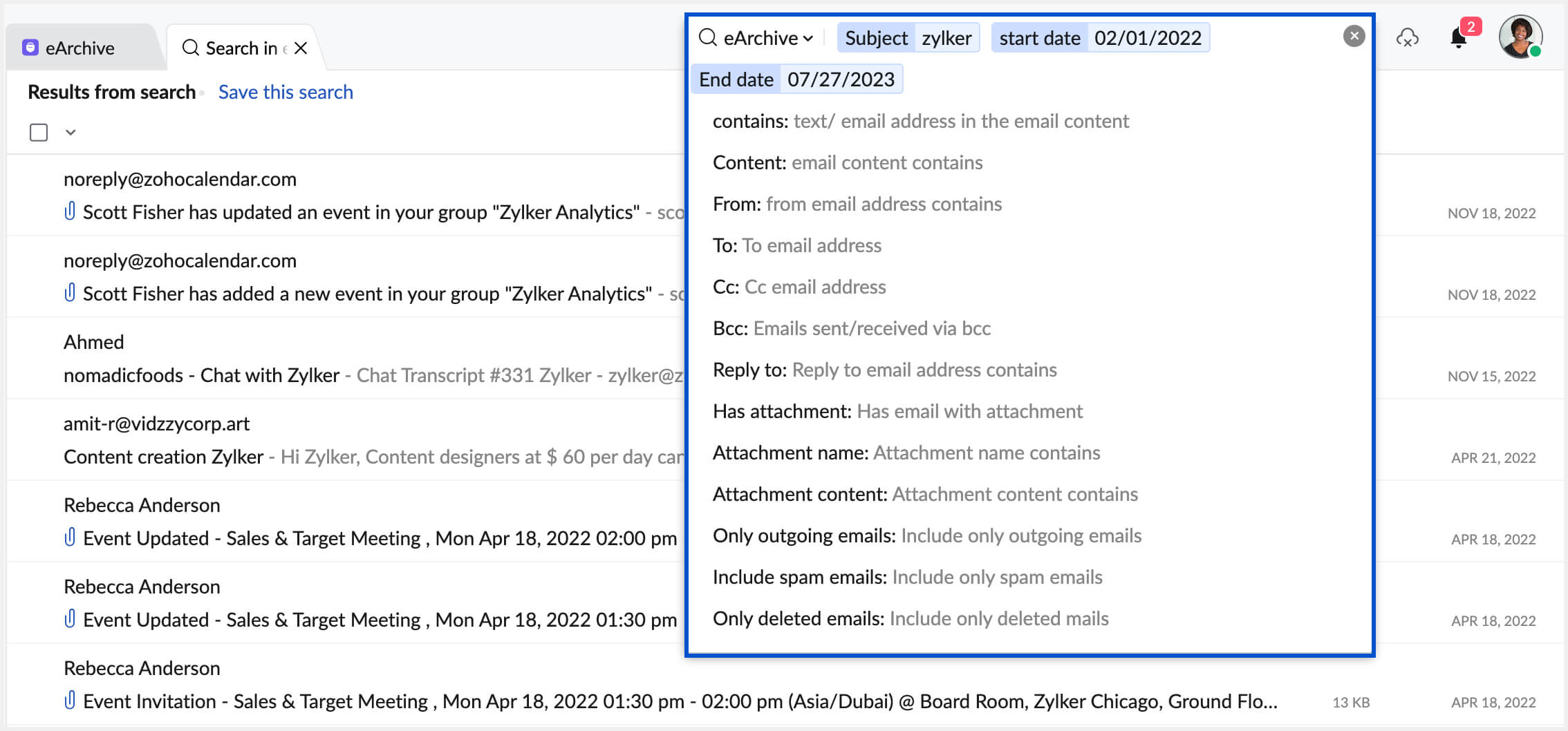Clear search with the round X icon
The height and width of the screenshot is (731, 1568).
(x=1354, y=36)
